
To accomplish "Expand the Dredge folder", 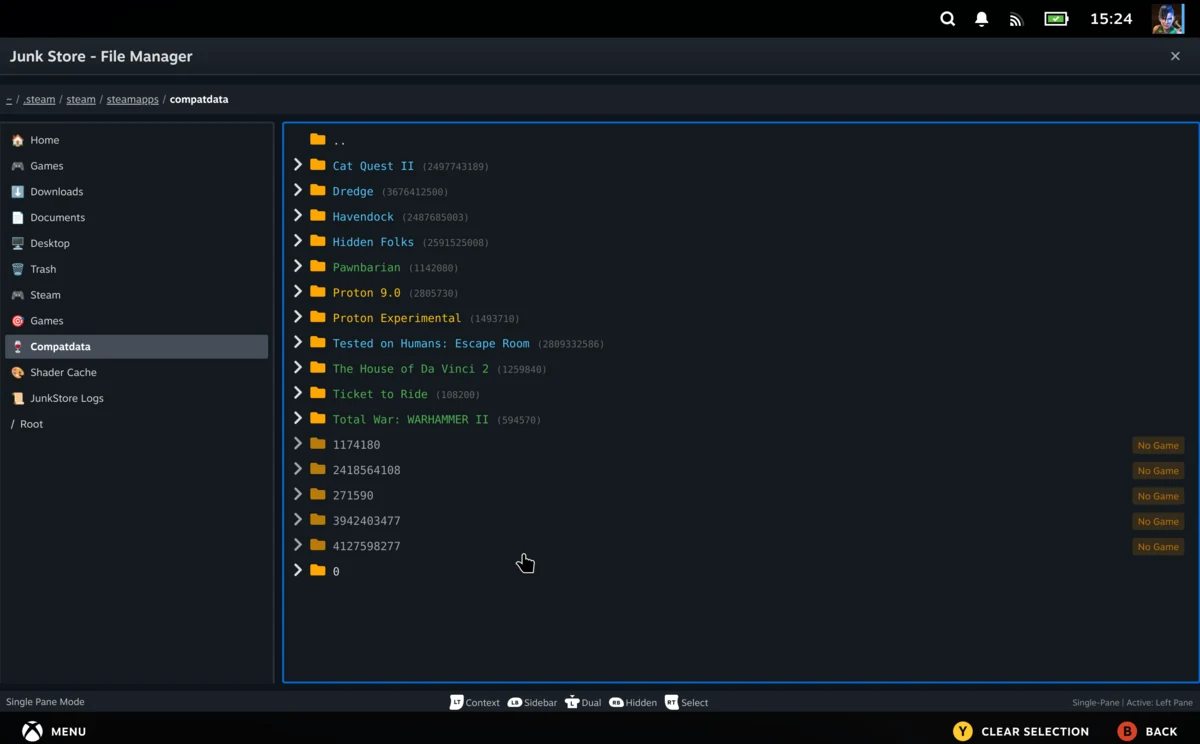I will pyautogui.click(x=298, y=190).
